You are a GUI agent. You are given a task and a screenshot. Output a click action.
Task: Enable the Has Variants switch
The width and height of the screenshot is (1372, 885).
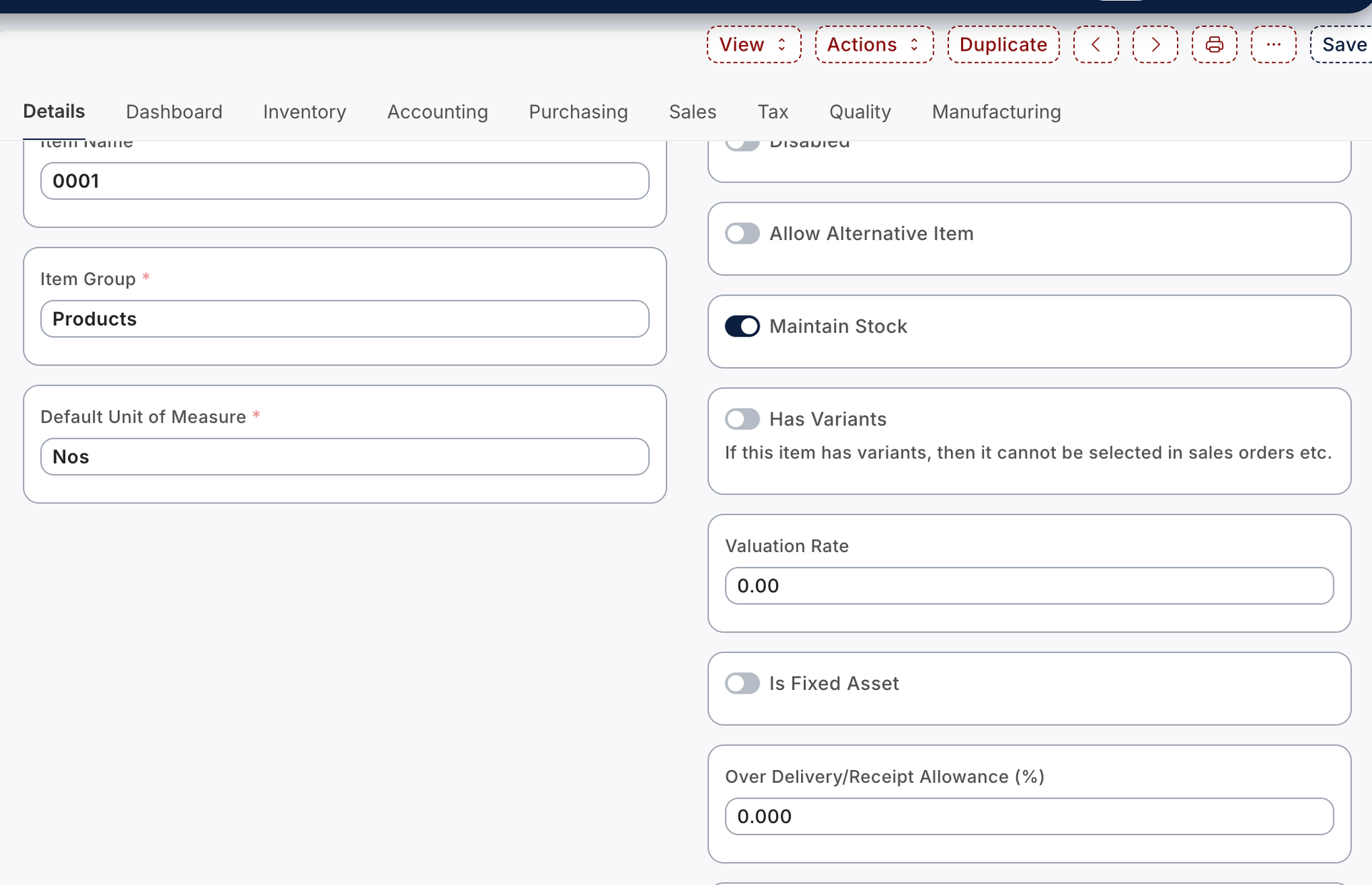click(x=742, y=419)
